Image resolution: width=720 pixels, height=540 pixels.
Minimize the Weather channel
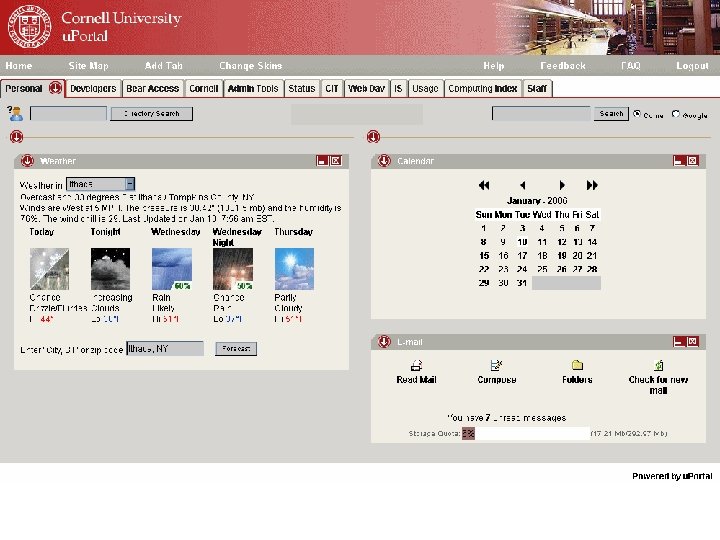322,161
